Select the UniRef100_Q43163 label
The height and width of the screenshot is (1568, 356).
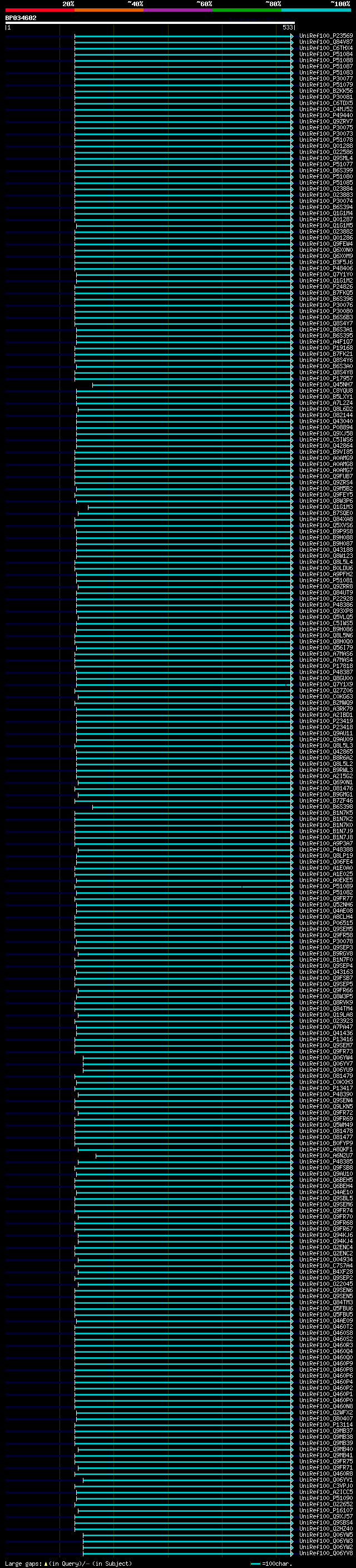[326, 972]
